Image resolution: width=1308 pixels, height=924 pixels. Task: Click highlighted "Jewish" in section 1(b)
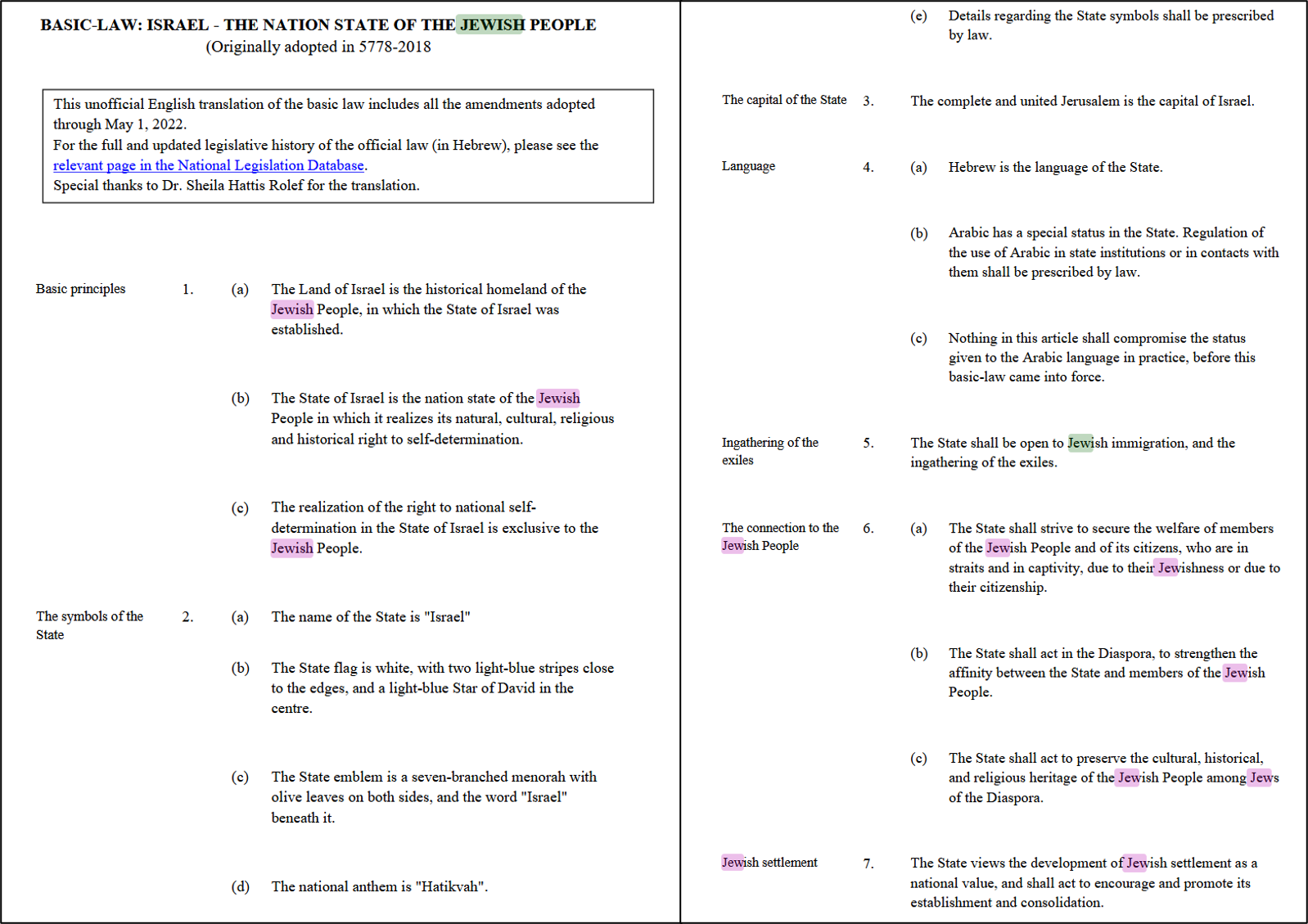tap(559, 399)
